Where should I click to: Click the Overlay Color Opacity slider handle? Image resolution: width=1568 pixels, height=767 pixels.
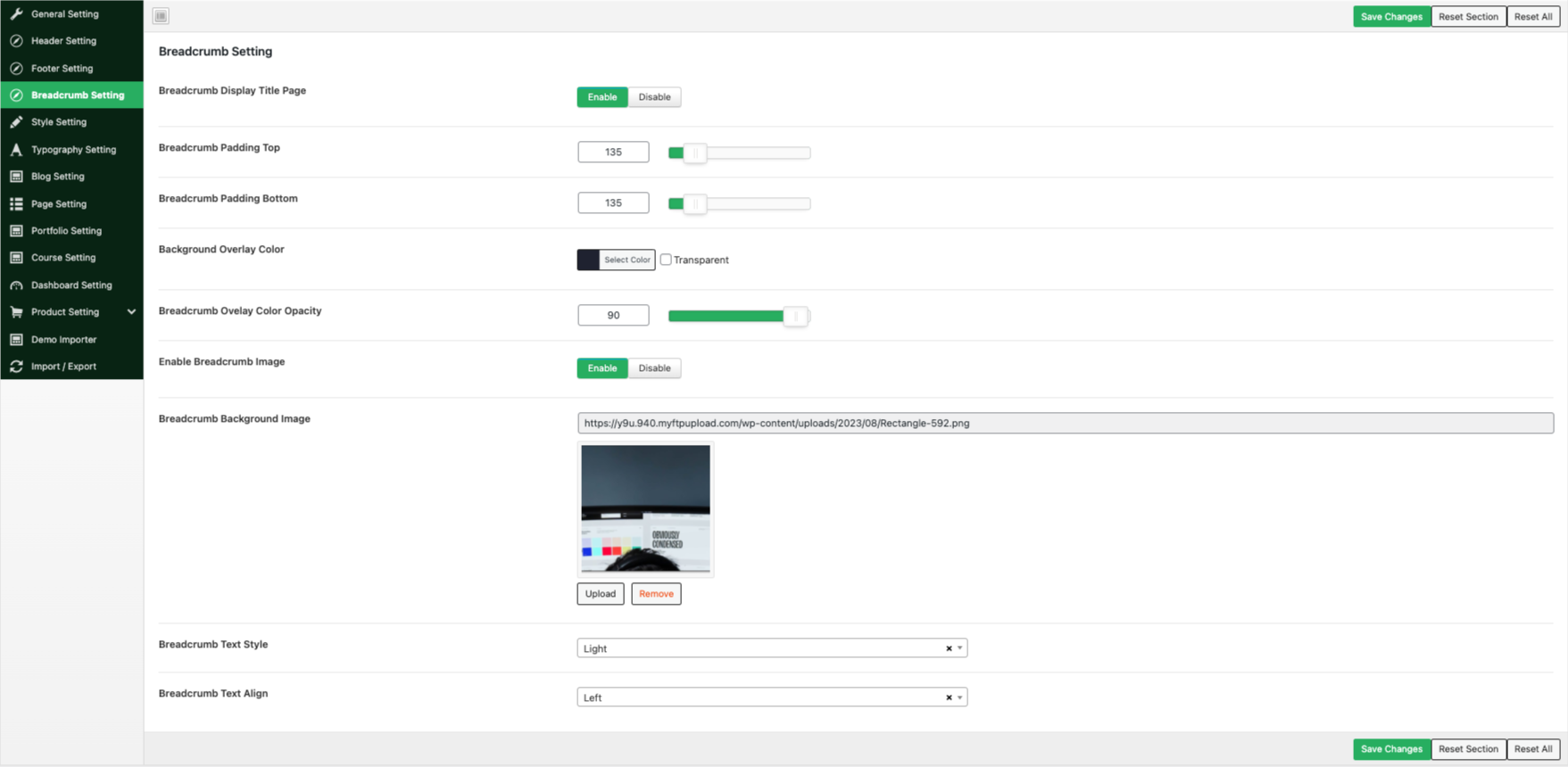pos(795,316)
